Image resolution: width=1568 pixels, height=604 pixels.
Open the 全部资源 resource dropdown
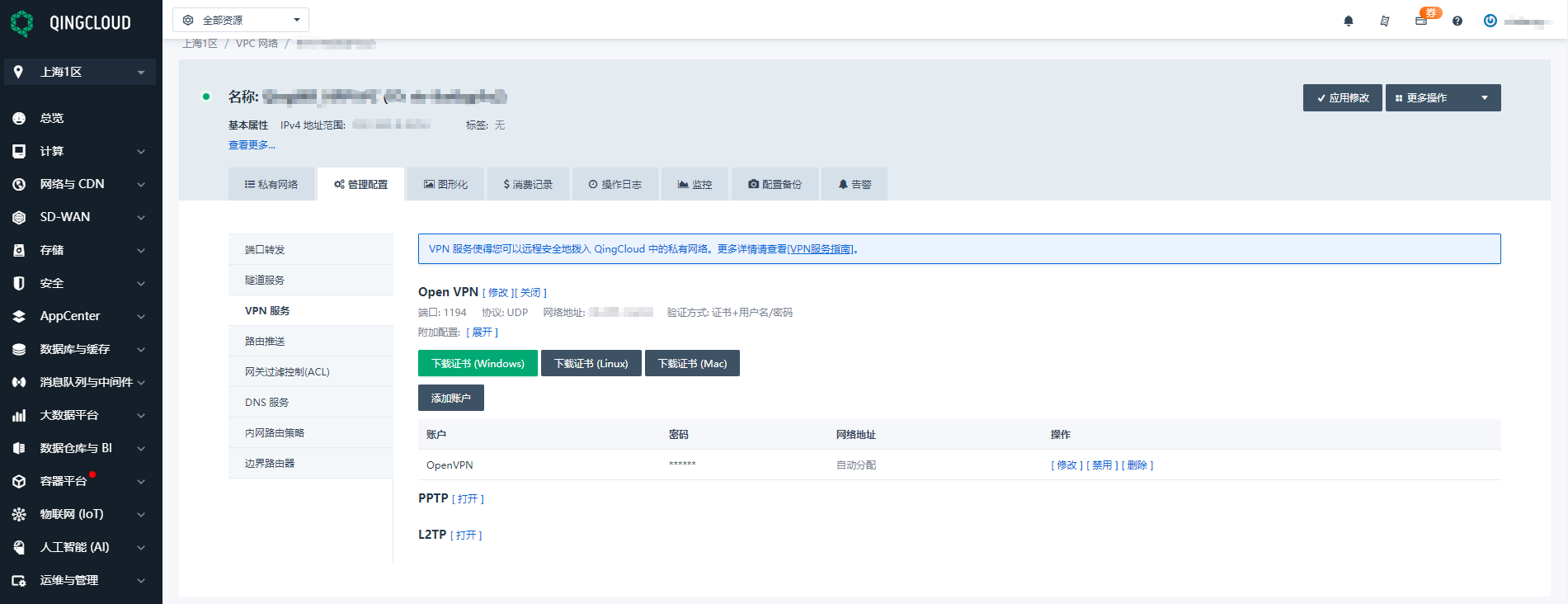pos(241,20)
